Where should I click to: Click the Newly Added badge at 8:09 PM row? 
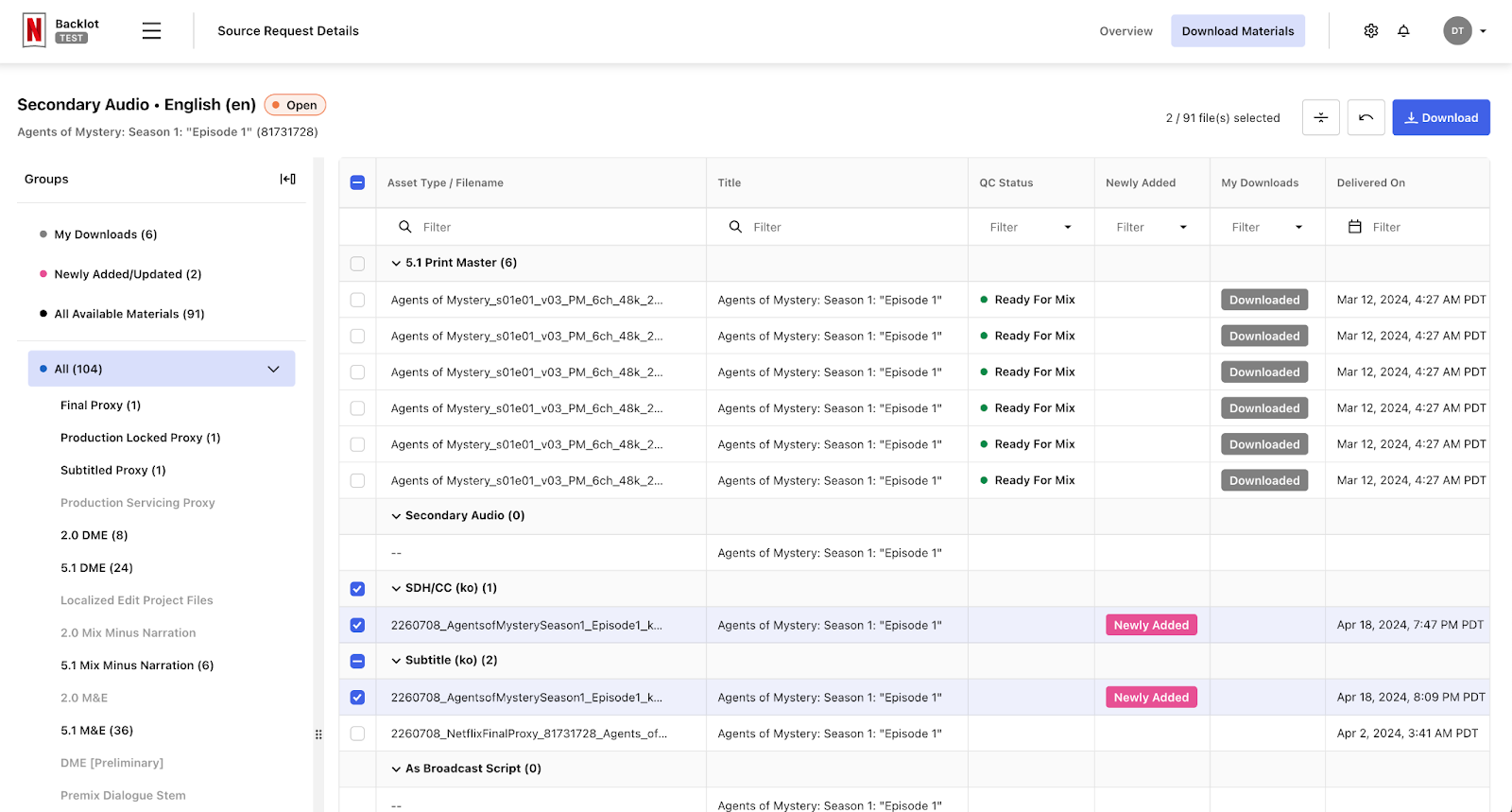click(x=1151, y=698)
